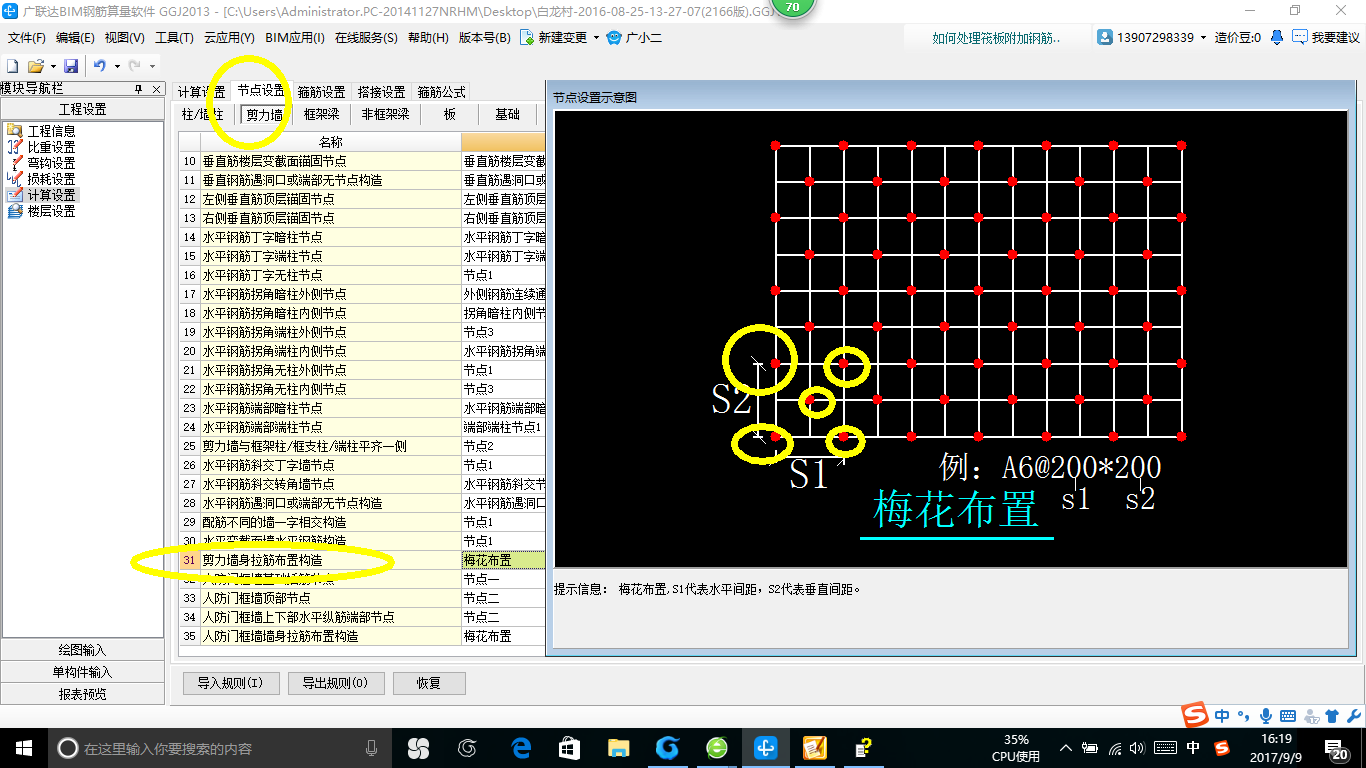
Task: Open the 编辑(E) menu
Action: point(75,38)
